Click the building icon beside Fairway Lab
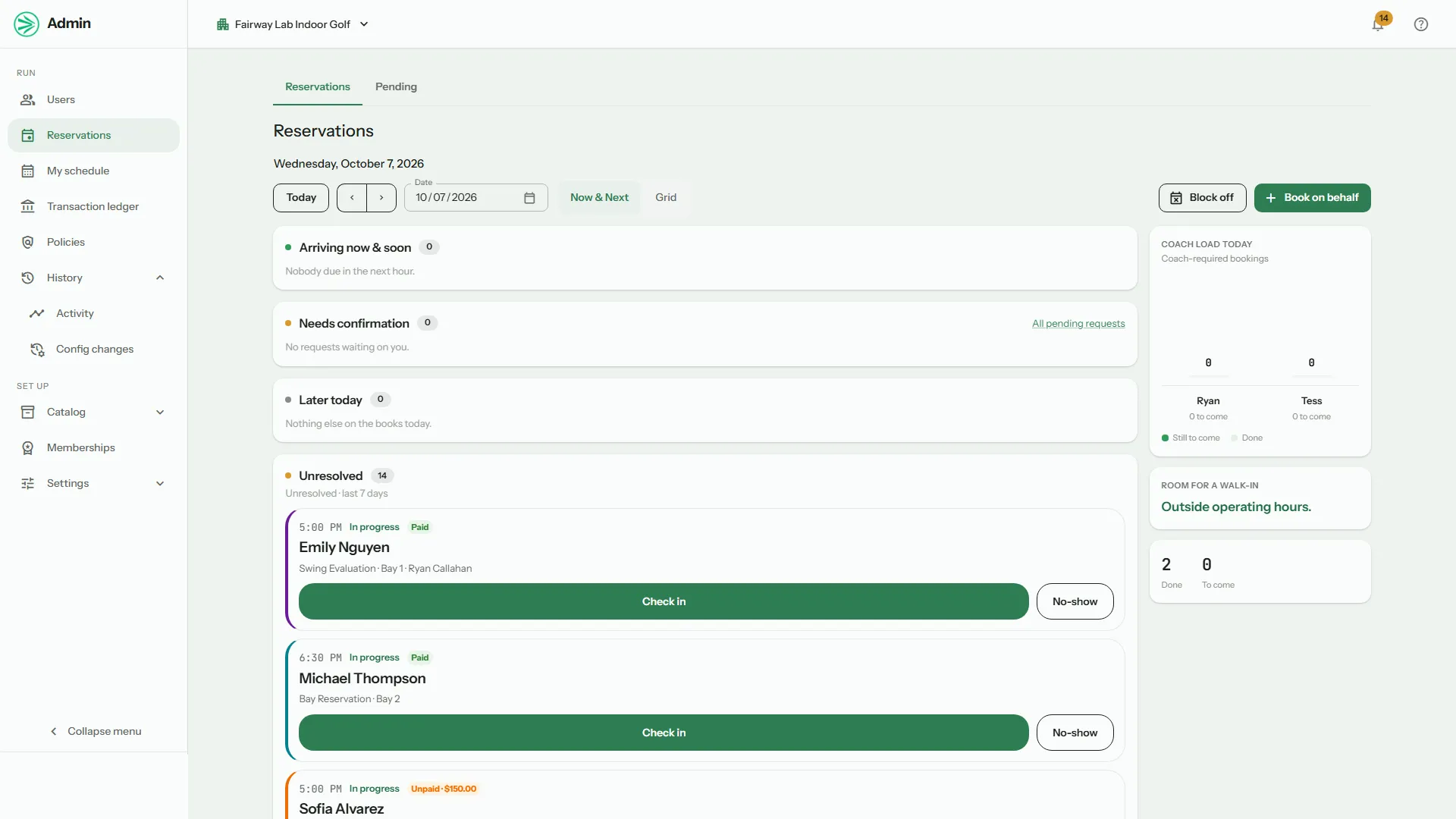 pos(223,24)
